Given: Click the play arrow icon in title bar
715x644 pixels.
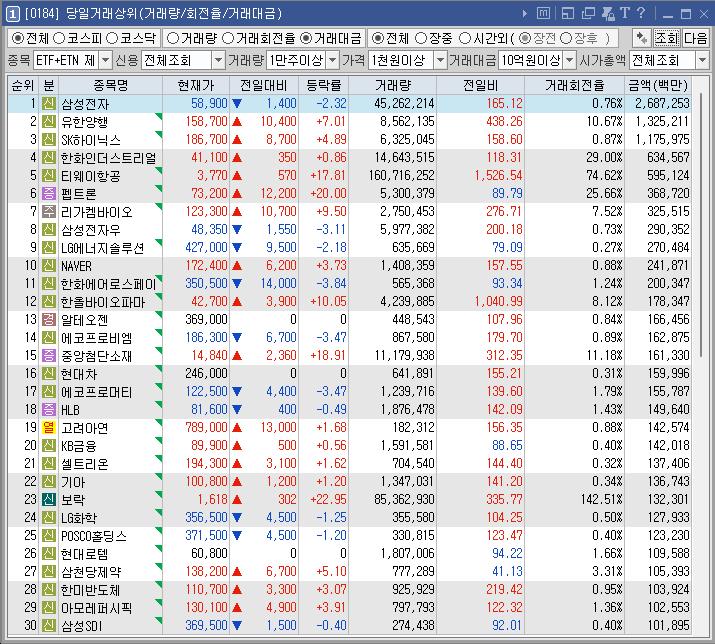Looking at the screenshot, I should point(525,14).
